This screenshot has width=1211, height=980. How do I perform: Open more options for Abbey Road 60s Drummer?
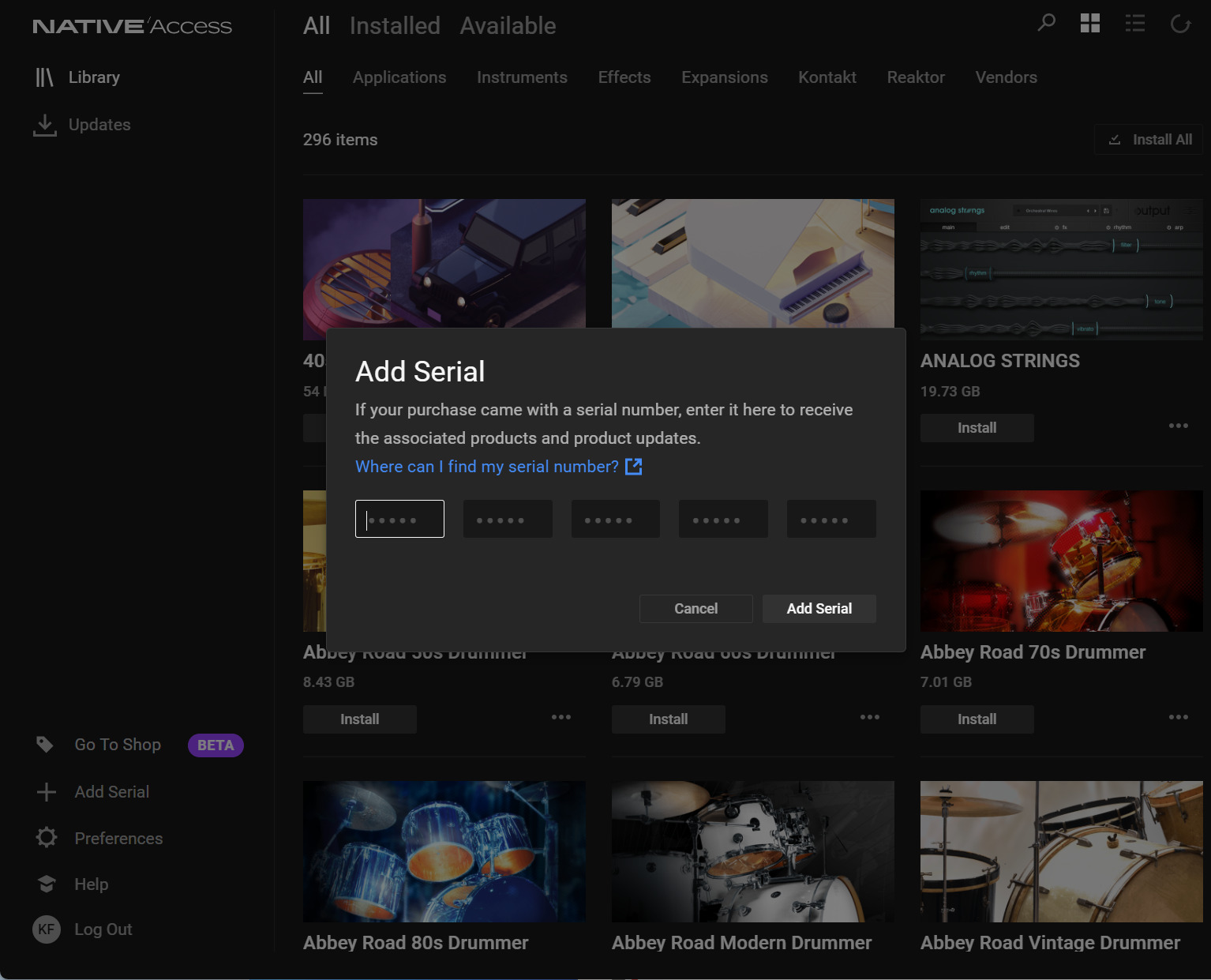(870, 717)
